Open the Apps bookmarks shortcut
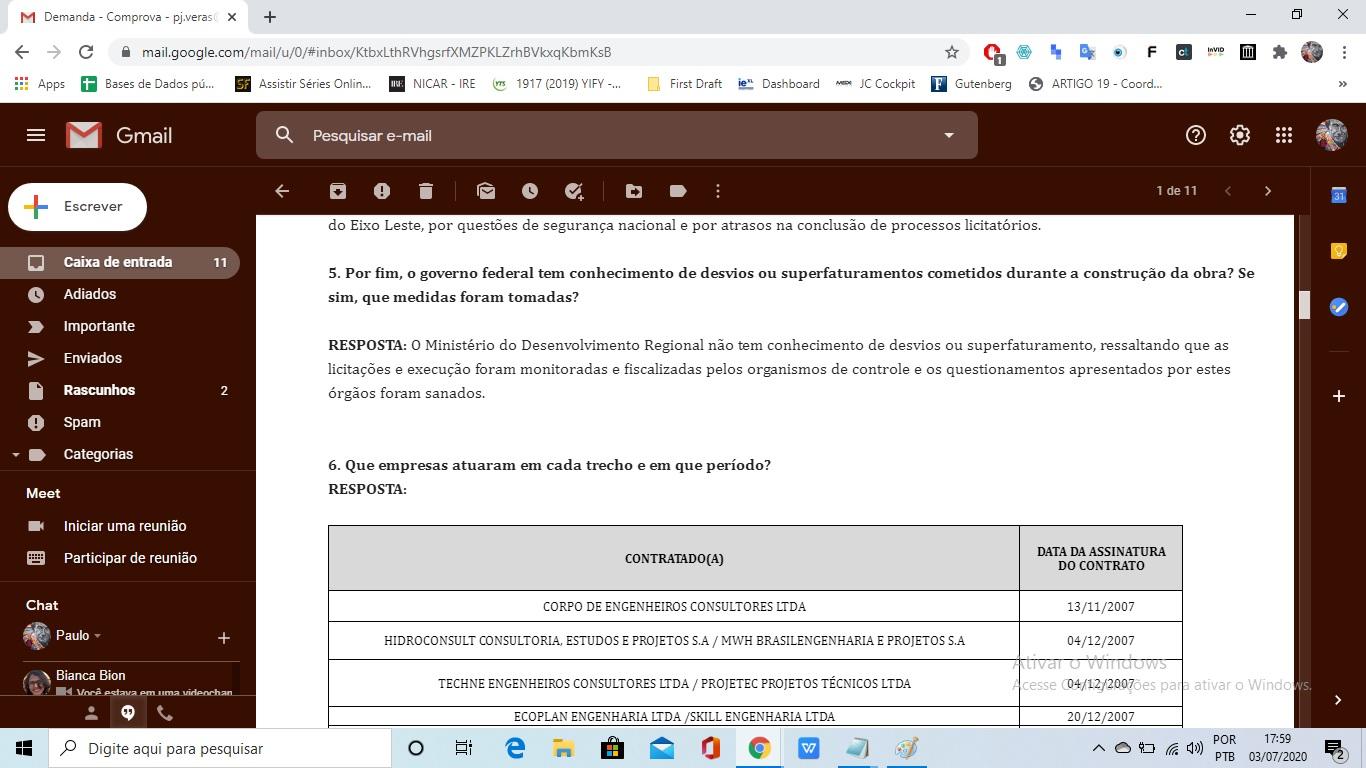 (x=40, y=84)
